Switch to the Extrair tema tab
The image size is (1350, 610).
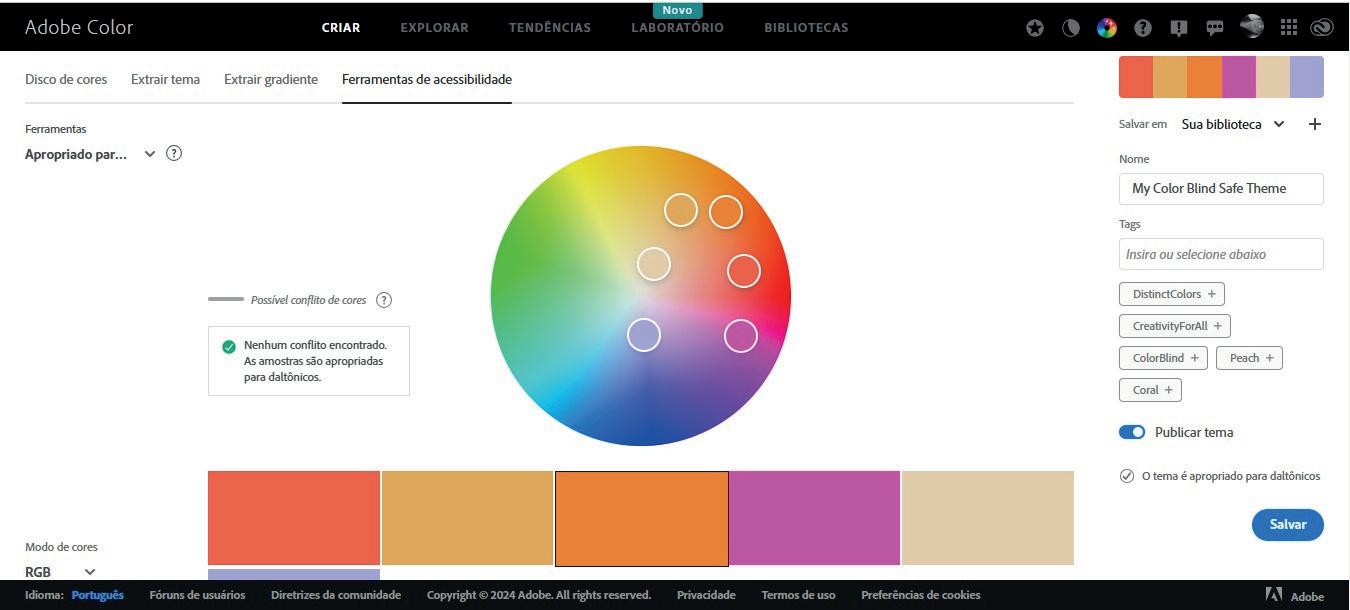coord(165,79)
